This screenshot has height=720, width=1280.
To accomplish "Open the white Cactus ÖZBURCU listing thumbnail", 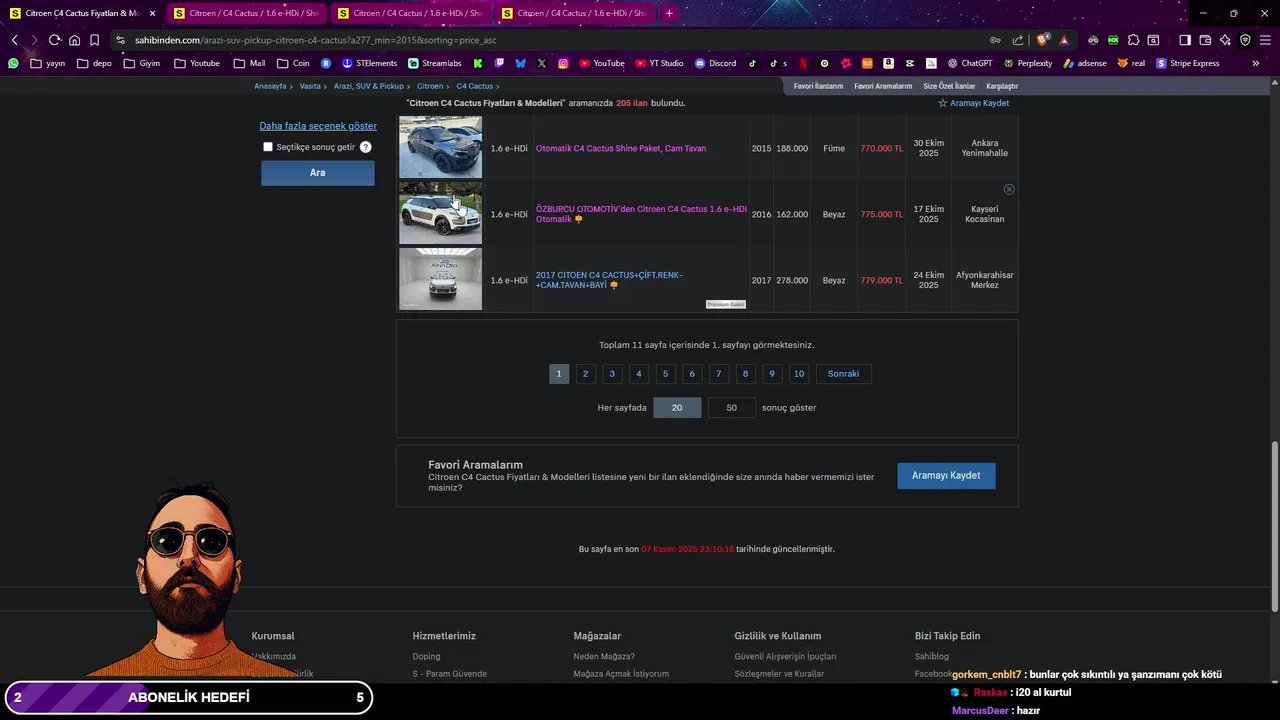I will tap(440, 213).
